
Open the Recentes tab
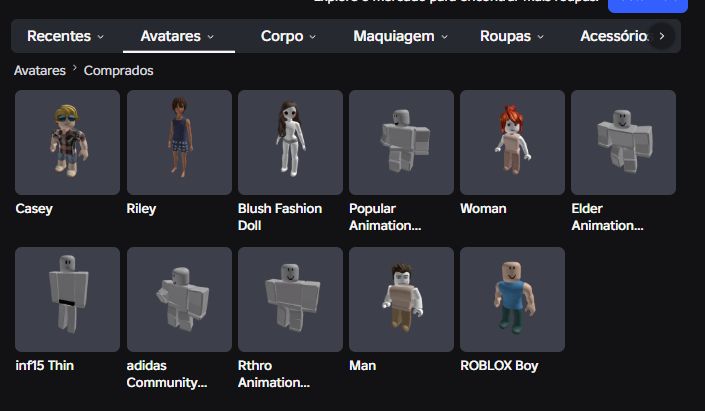click(x=65, y=36)
